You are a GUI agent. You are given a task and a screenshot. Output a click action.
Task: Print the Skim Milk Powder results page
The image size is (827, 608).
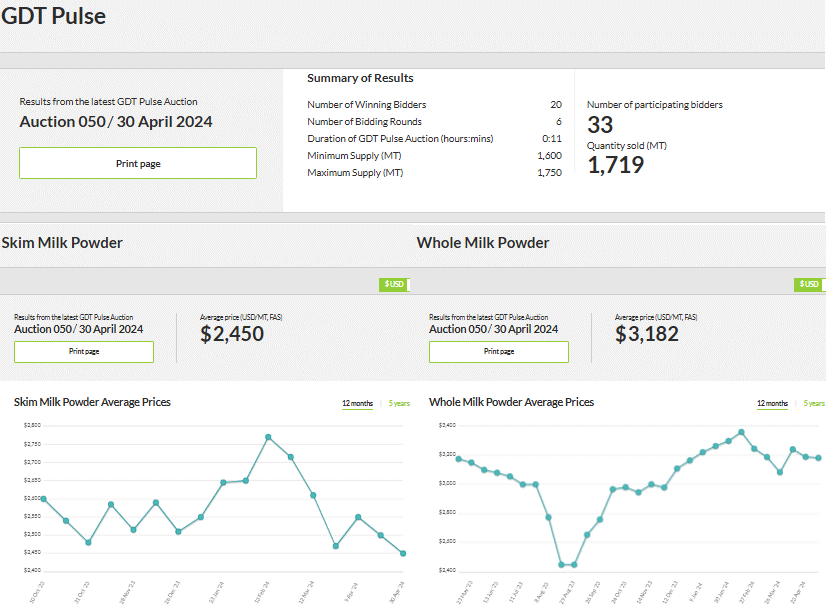(84, 352)
